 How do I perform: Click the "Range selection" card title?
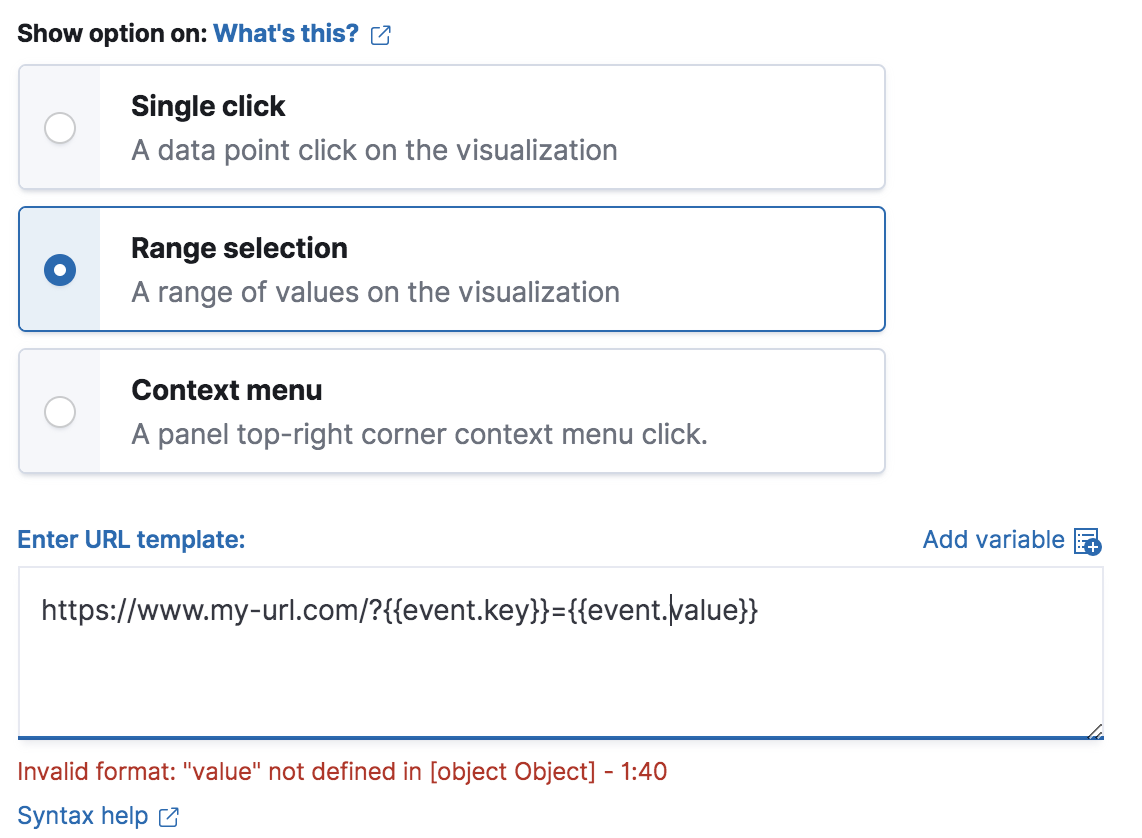(239, 248)
